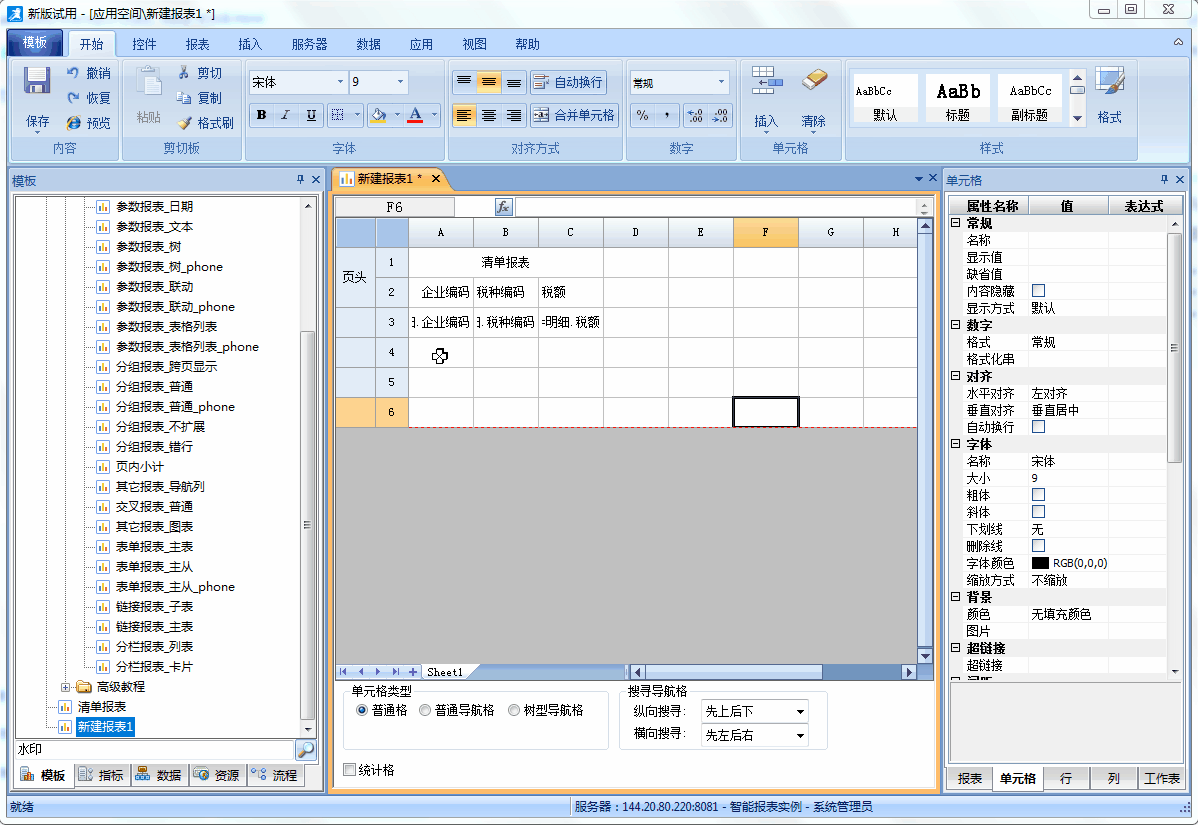Check the 内容隐藏 property checkbox
Viewport: 1198px width, 825px height.
tap(1038, 291)
